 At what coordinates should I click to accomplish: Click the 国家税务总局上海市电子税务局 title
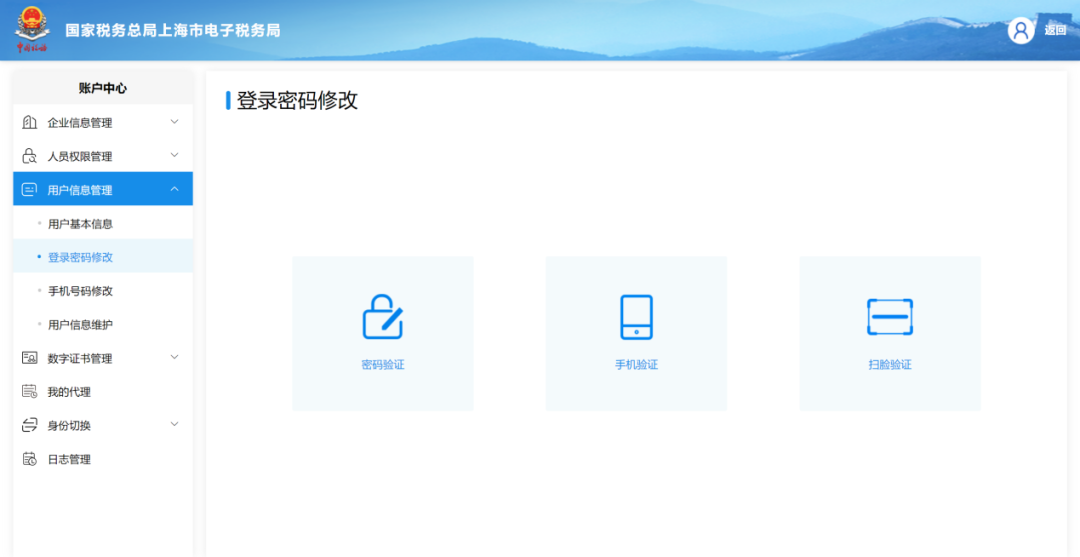coord(173,30)
